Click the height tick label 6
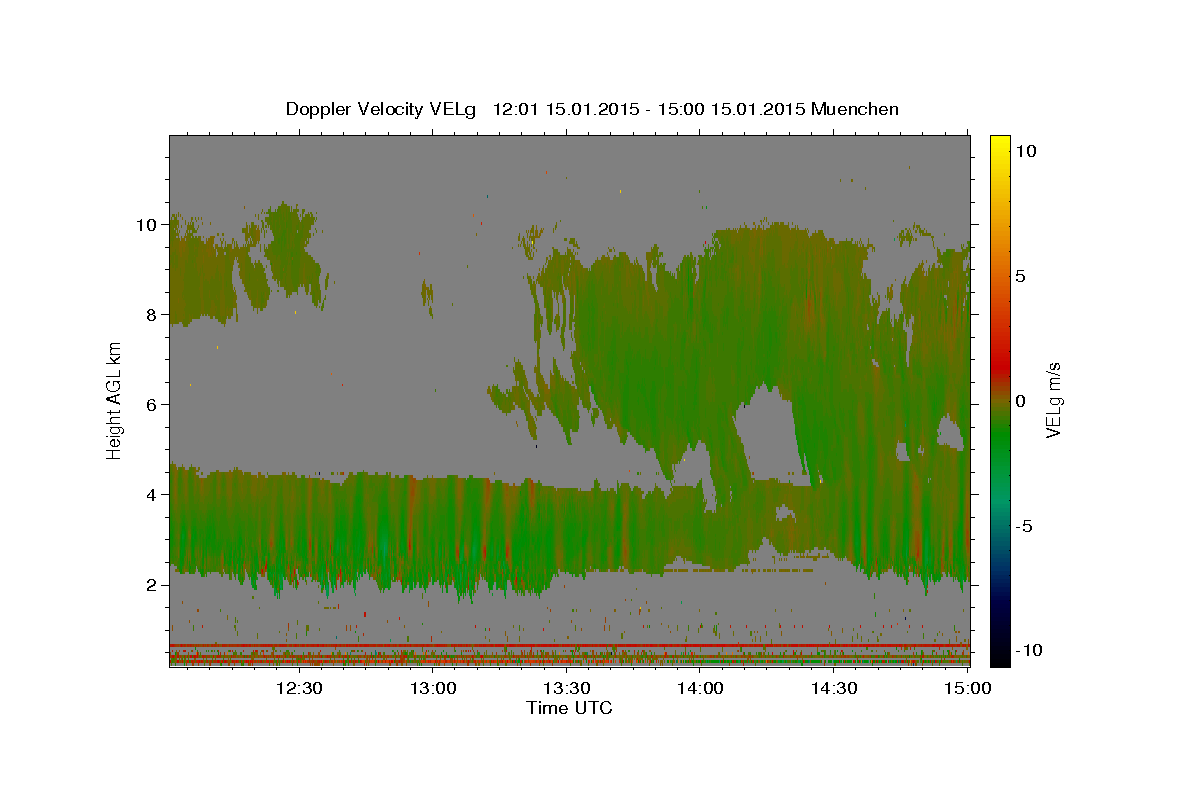1200x800 pixels. tap(152, 405)
